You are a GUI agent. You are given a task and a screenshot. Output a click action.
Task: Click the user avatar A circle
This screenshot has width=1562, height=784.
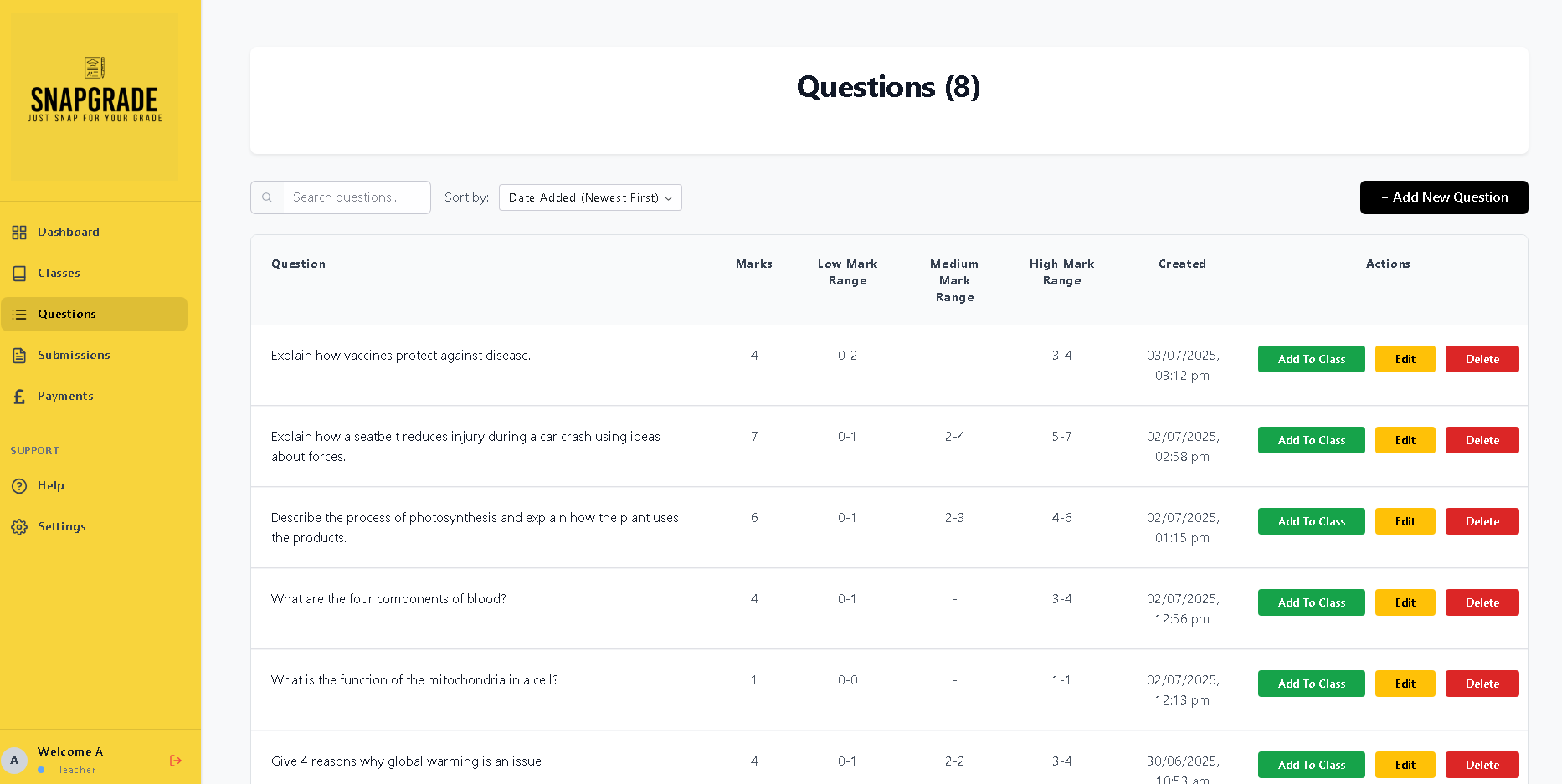click(14, 761)
